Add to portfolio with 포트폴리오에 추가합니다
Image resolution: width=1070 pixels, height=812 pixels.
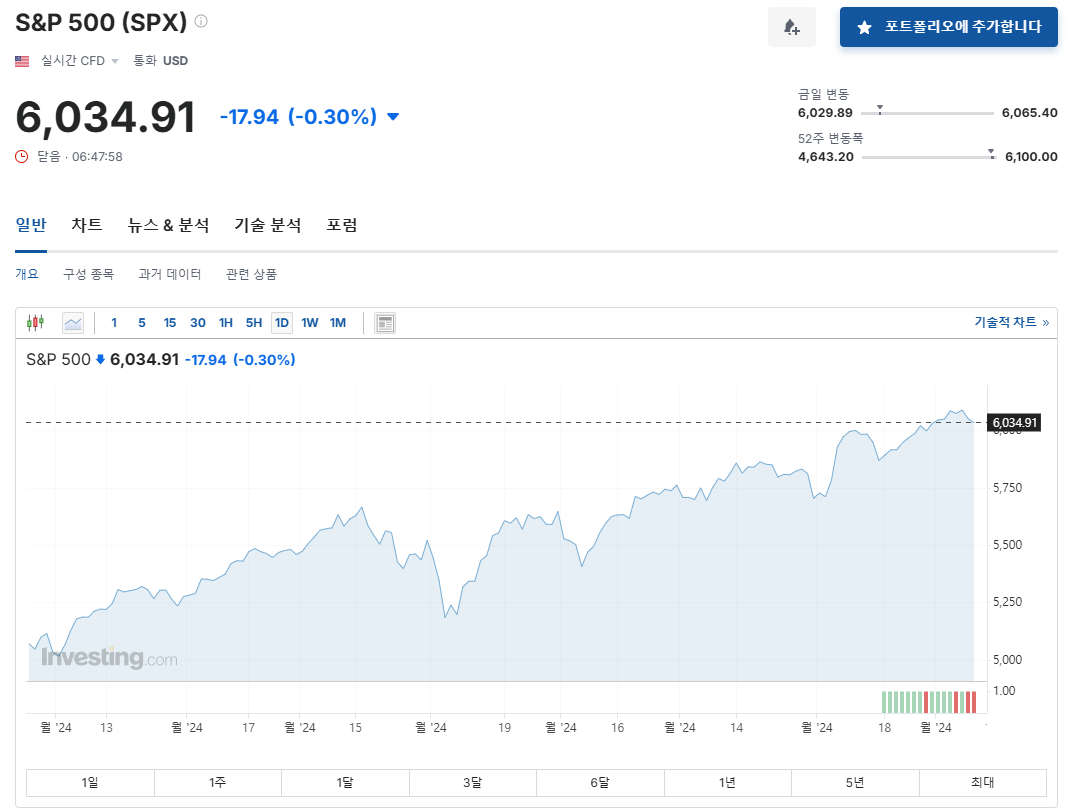[x=949, y=27]
